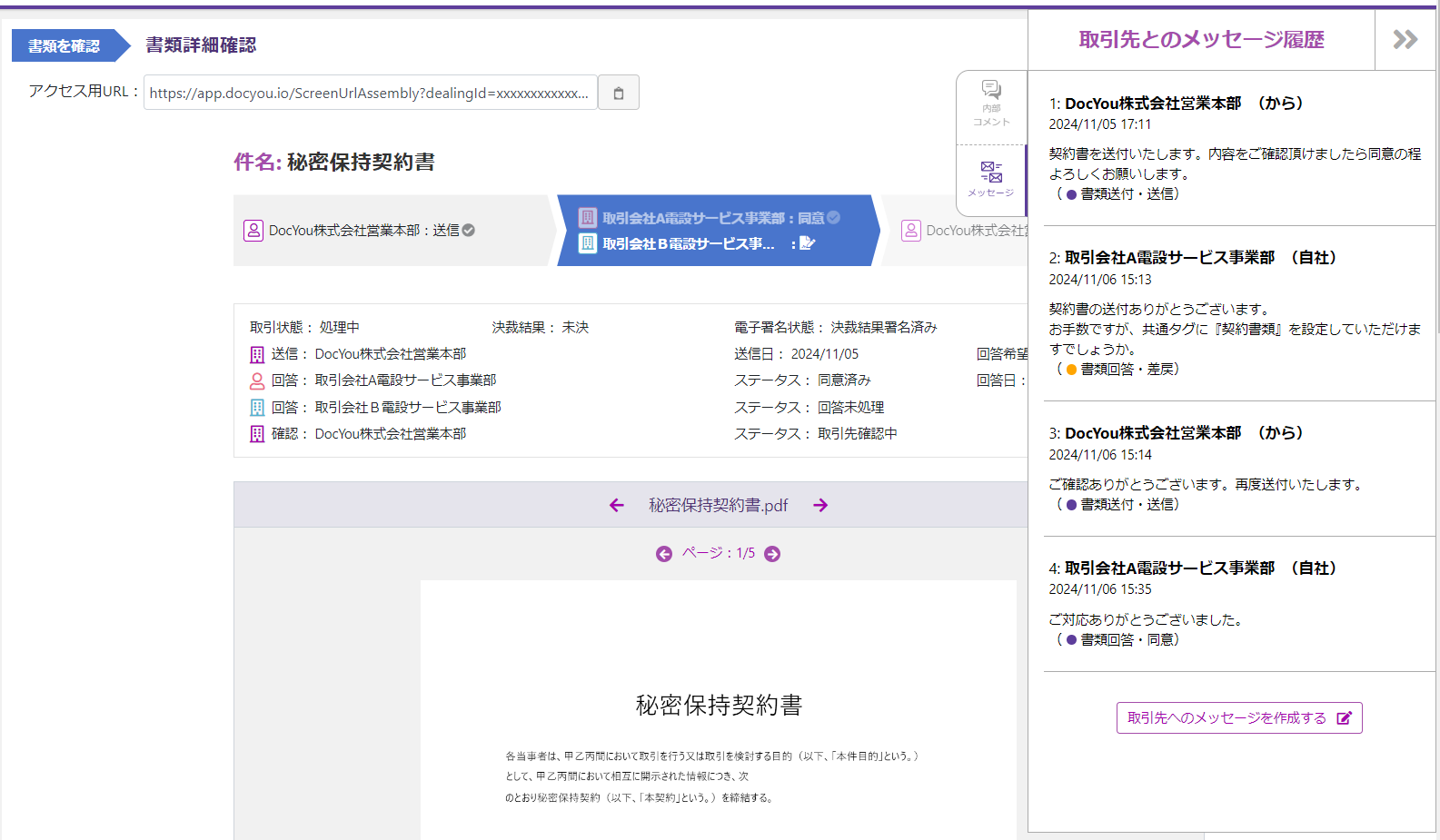Go to previous page of document
Image resolution: width=1440 pixels, height=840 pixels.
[x=664, y=554]
